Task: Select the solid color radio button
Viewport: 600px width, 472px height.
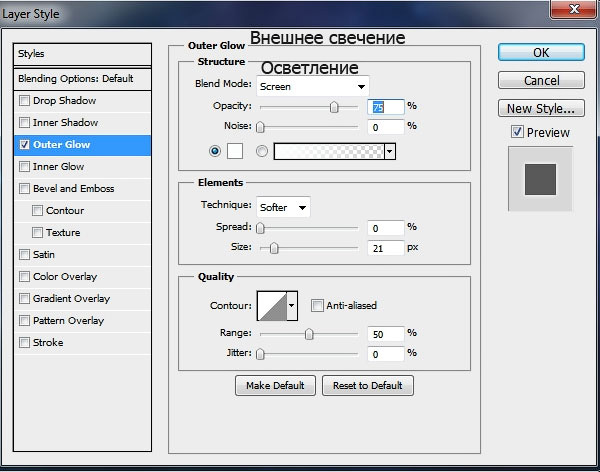Action: coord(215,151)
